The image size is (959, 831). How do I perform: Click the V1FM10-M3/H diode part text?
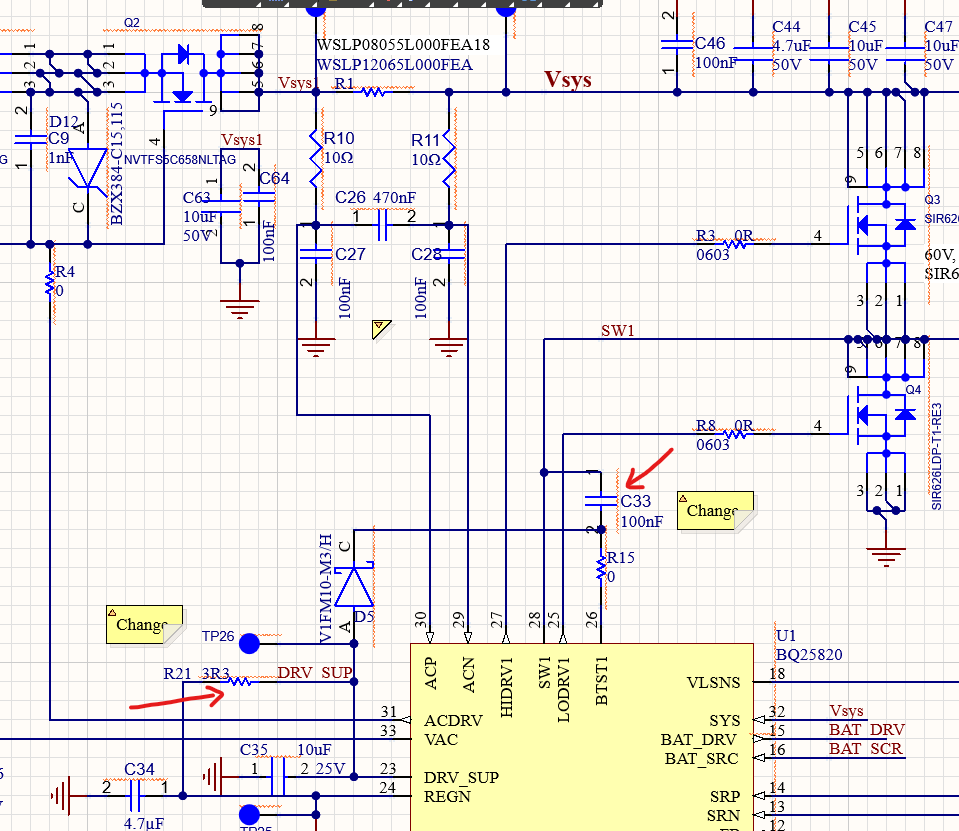pos(326,588)
